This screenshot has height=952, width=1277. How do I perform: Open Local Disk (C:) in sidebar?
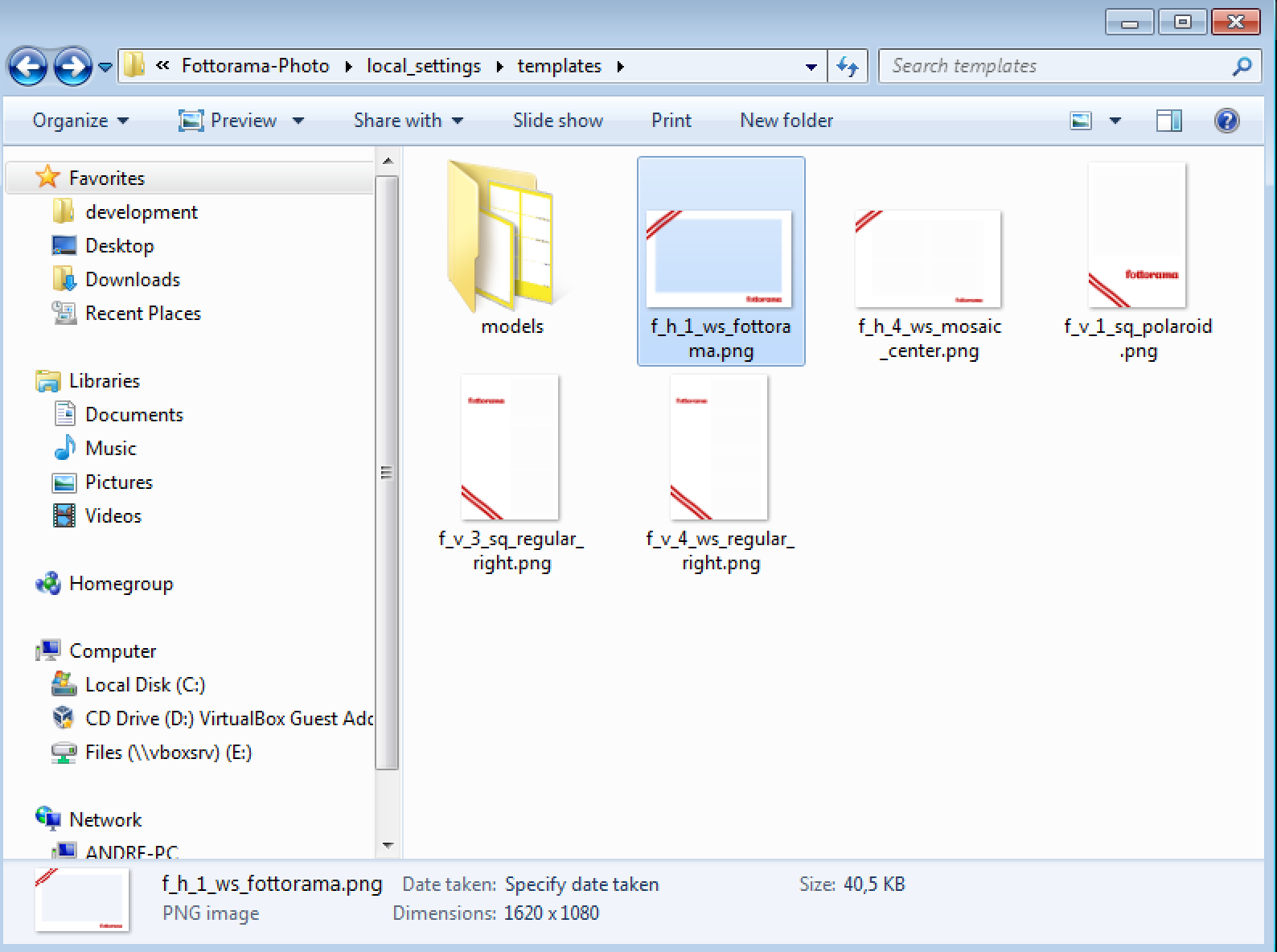[x=145, y=685]
